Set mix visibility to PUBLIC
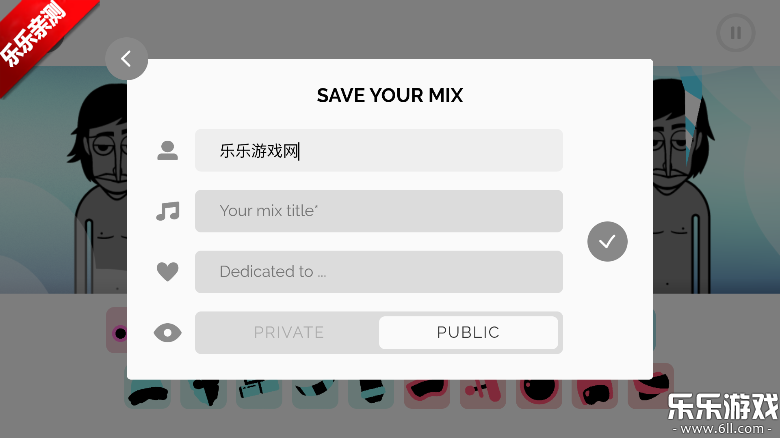 click(468, 333)
